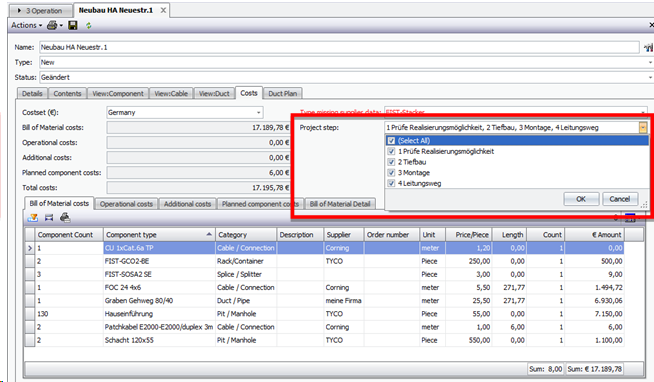
Task: Sort by Length column header
Action: [509, 235]
